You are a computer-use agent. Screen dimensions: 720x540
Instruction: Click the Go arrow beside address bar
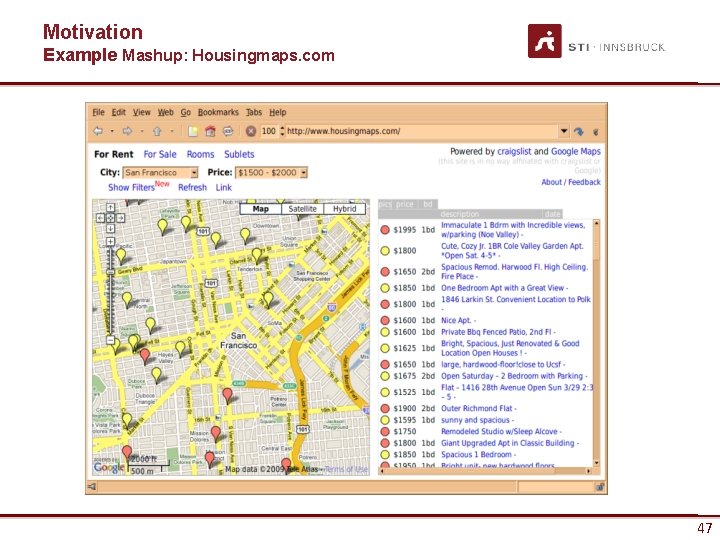tap(579, 132)
